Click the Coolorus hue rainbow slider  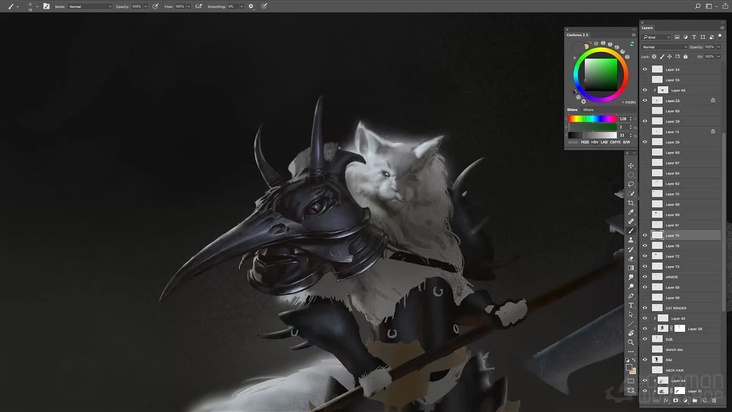pyautogui.click(x=592, y=119)
